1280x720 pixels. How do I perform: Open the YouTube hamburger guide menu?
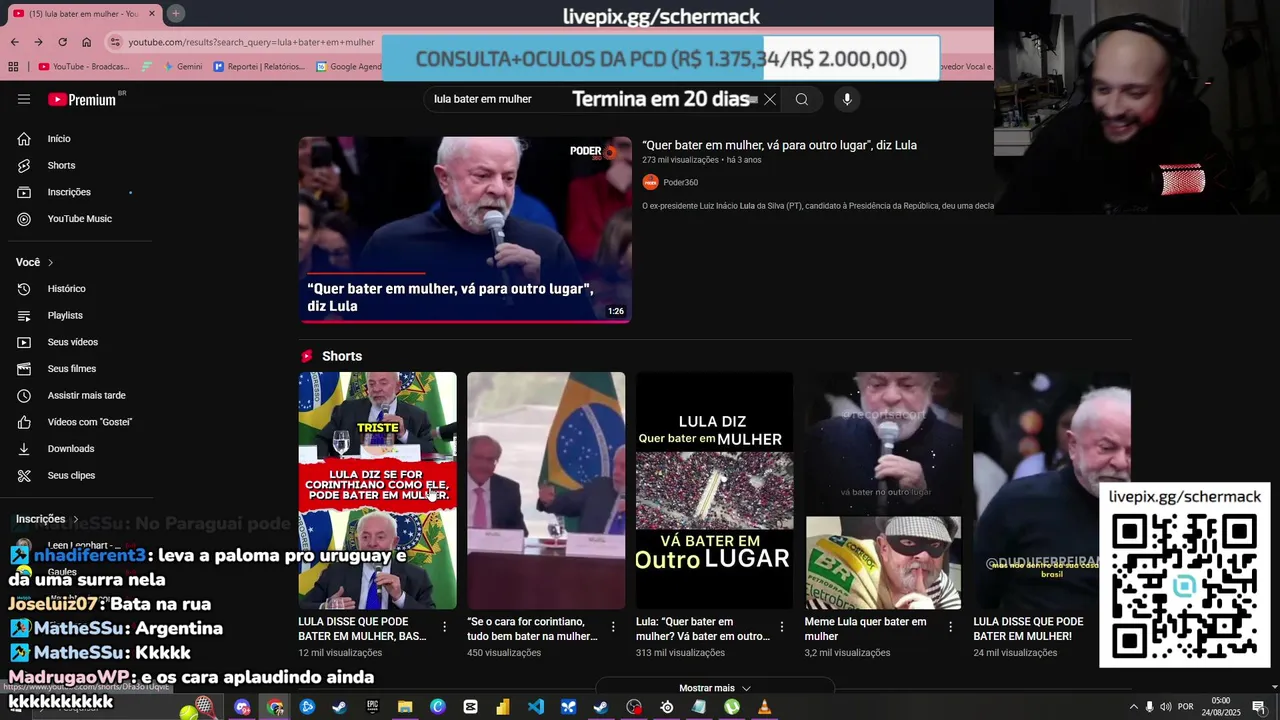[24, 99]
